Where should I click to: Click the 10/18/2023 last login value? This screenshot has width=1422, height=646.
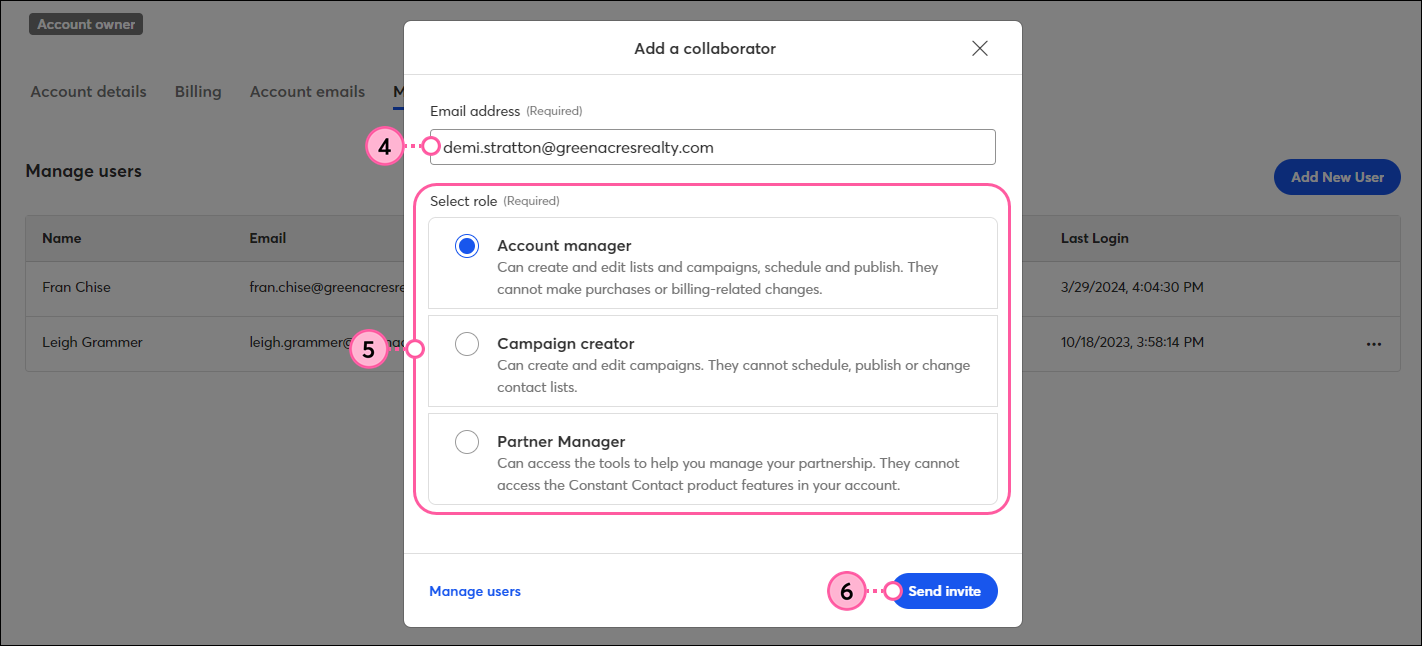[1132, 342]
